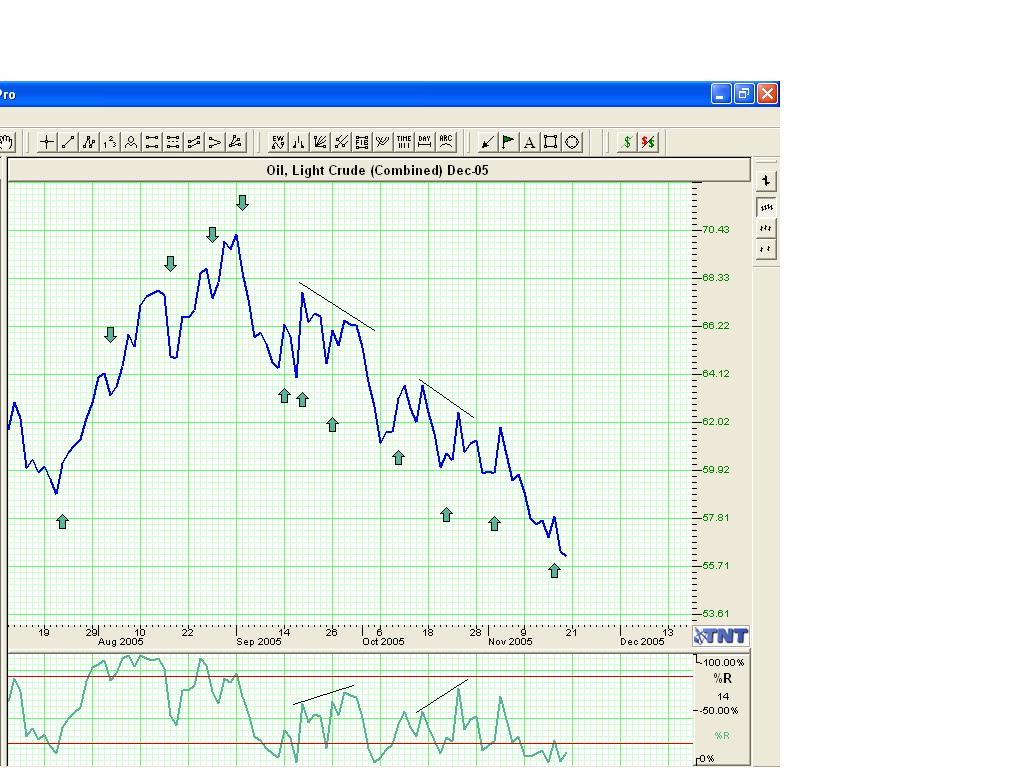Toggle the dense bar spacing button
The image size is (1024, 768).
[766, 208]
